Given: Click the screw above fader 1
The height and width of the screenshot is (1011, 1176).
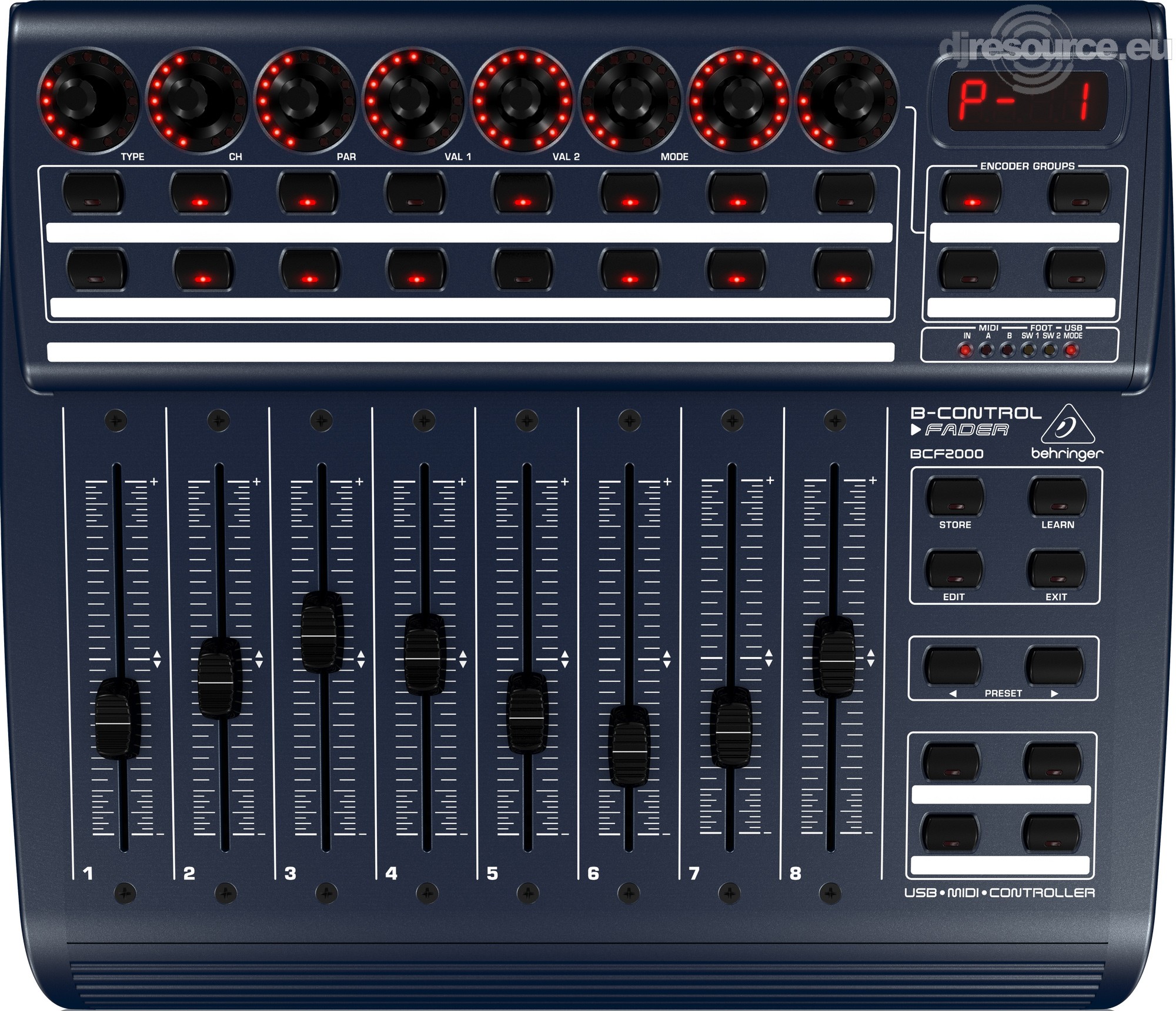Looking at the screenshot, I should coord(116,420).
